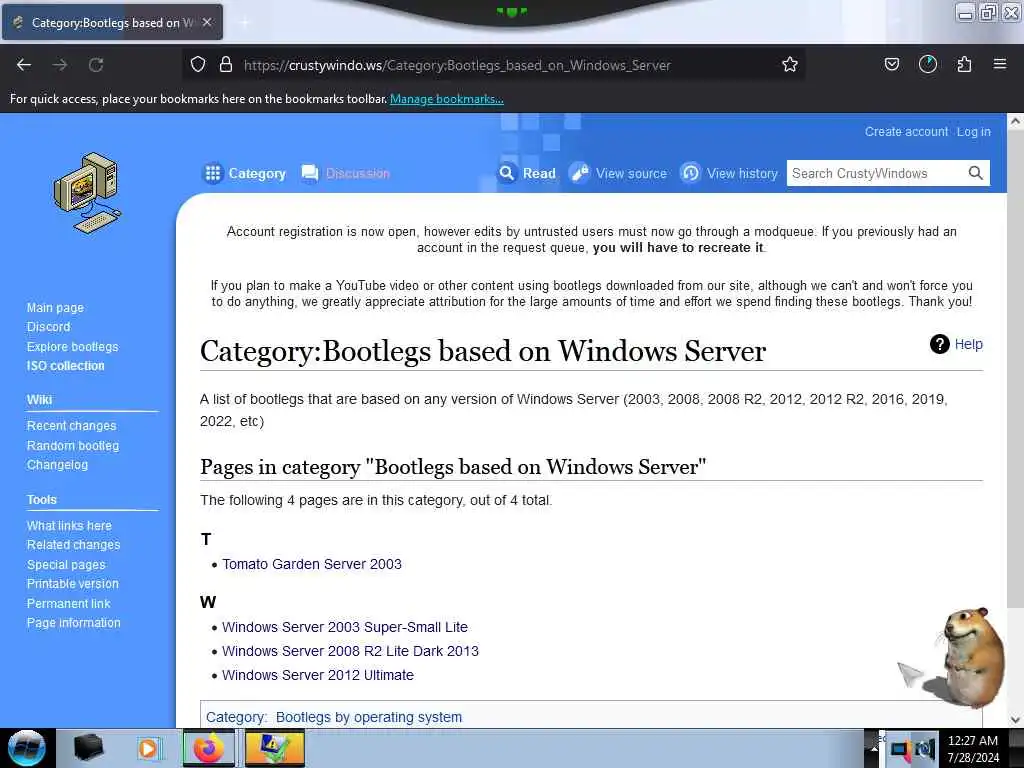Open the extensions puzzle icon

[964, 64]
